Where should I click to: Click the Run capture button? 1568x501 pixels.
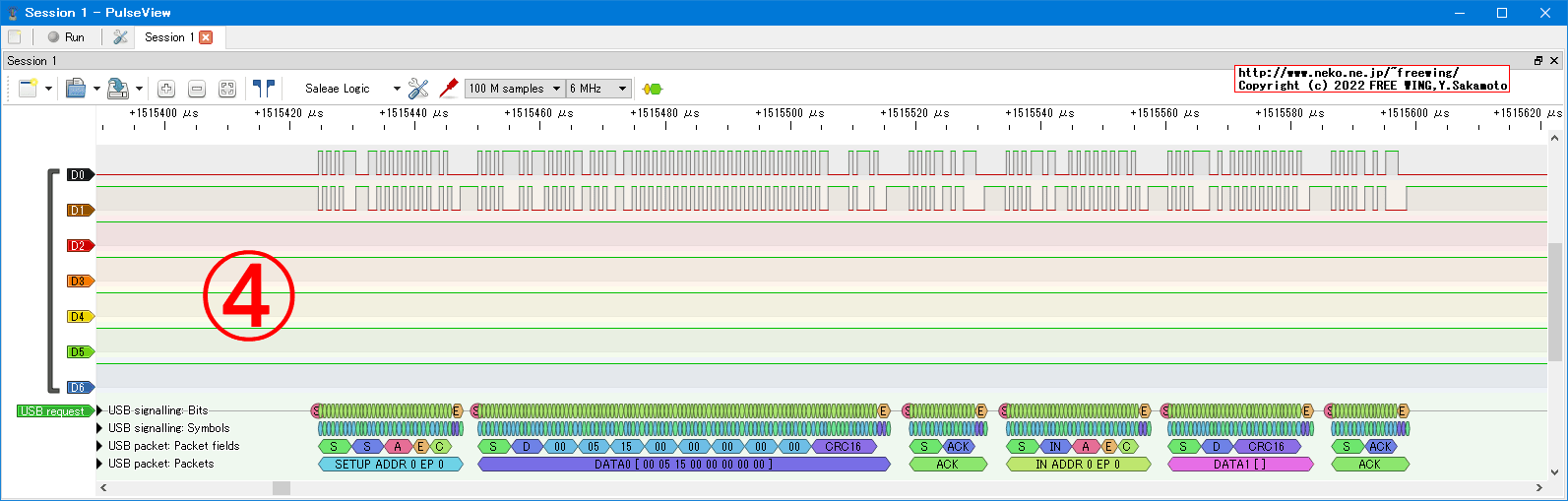pos(66,37)
